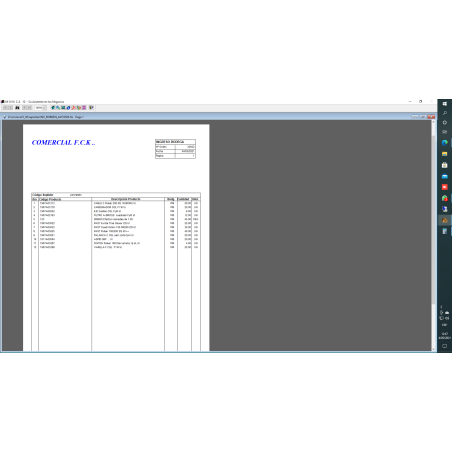The image size is (452, 452).
Task: Go to previous report page
Action: click(10, 108)
